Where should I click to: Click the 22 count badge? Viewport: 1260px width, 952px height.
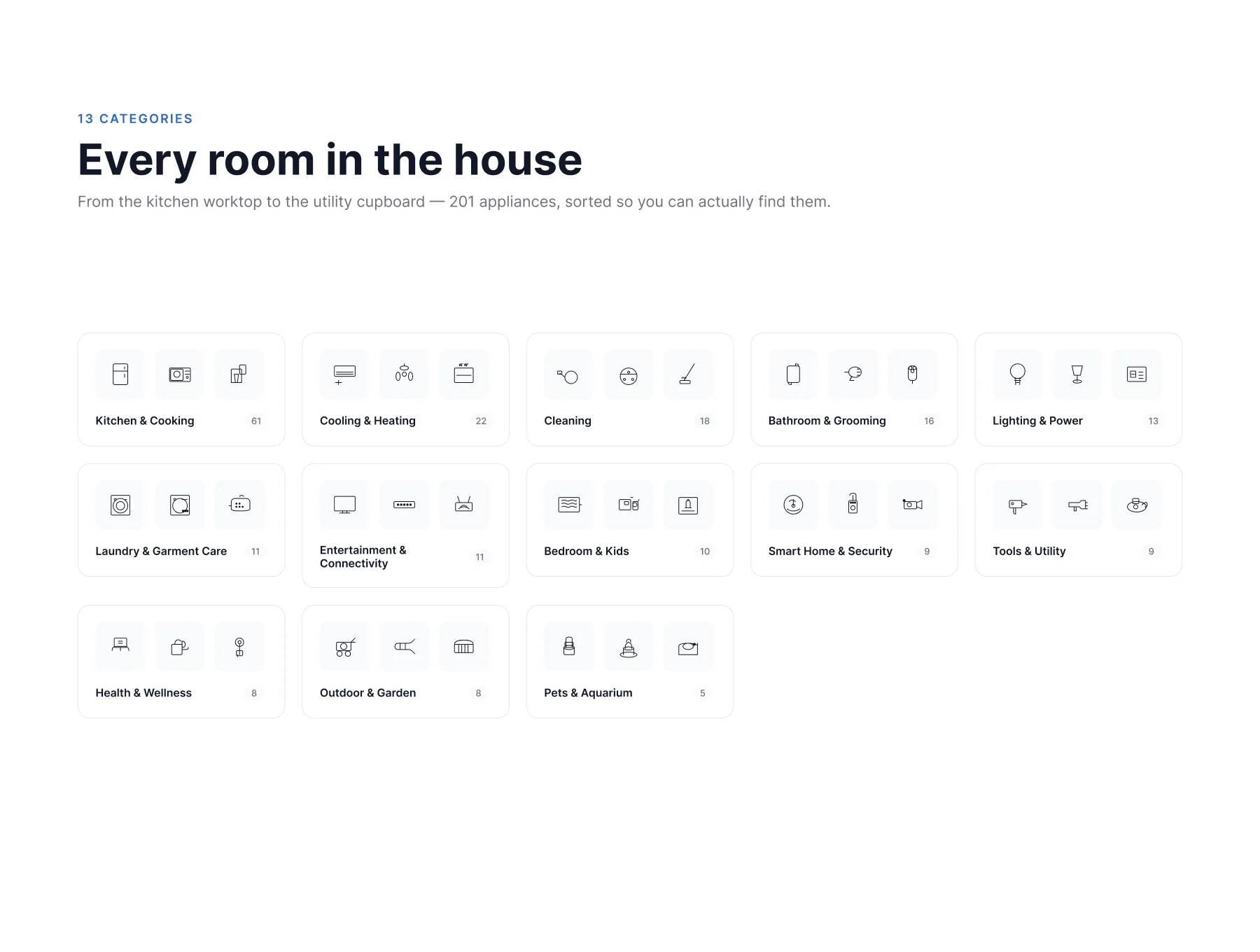click(x=481, y=421)
